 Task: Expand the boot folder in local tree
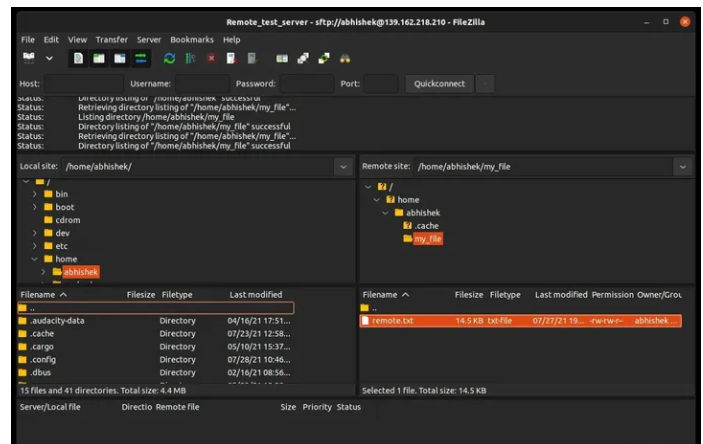click(35, 207)
